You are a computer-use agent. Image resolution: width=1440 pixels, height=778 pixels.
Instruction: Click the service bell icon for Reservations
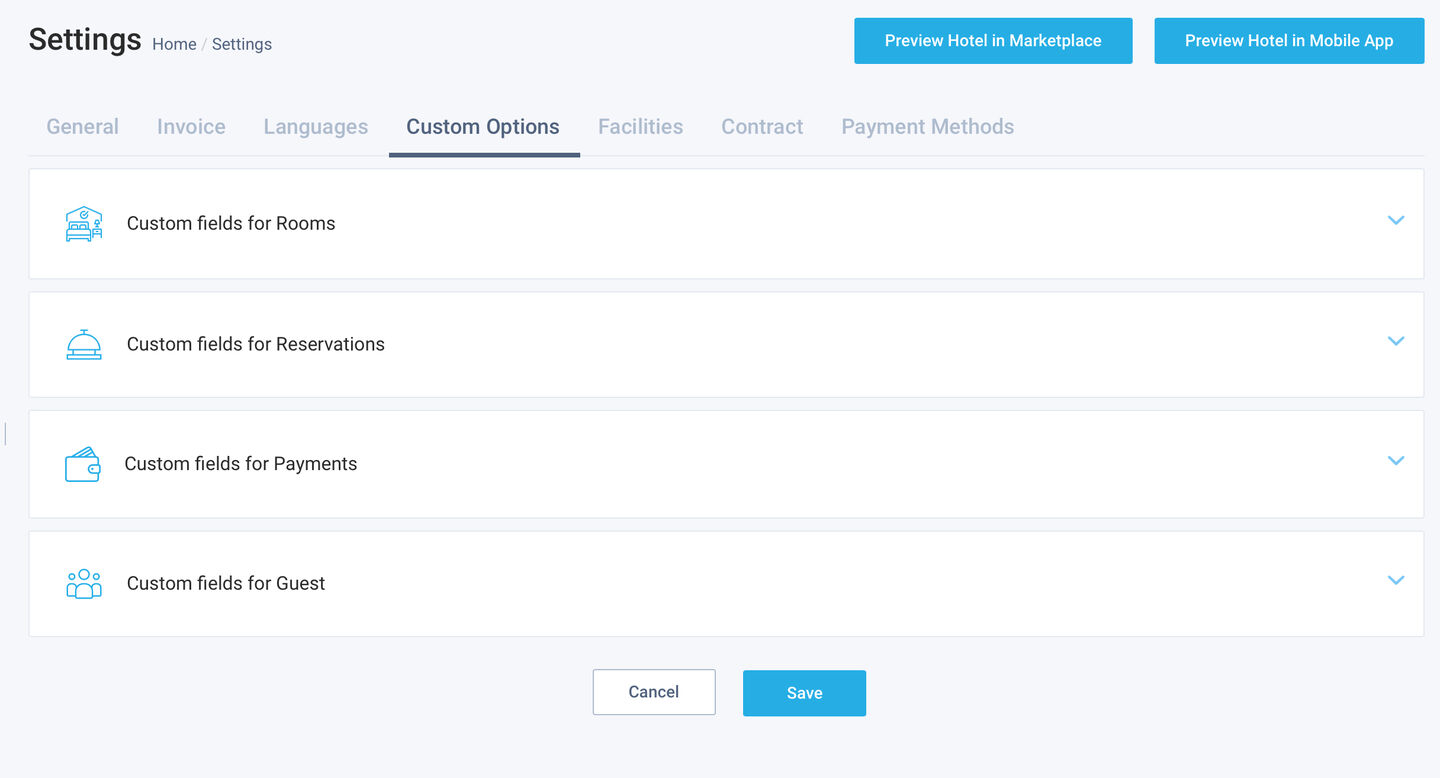coord(84,344)
